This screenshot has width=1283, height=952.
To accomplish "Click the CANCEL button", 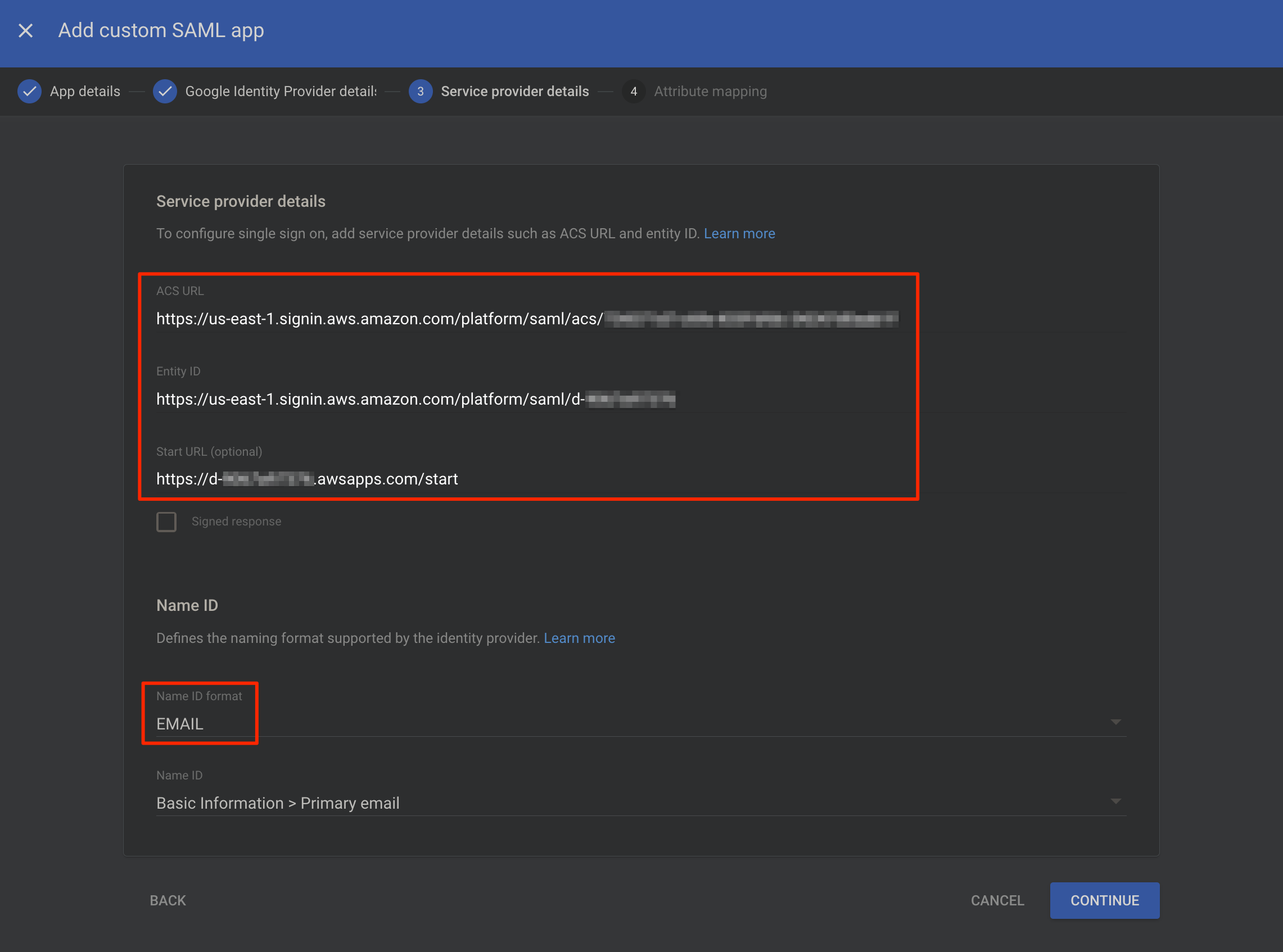I will pyautogui.click(x=997, y=900).
